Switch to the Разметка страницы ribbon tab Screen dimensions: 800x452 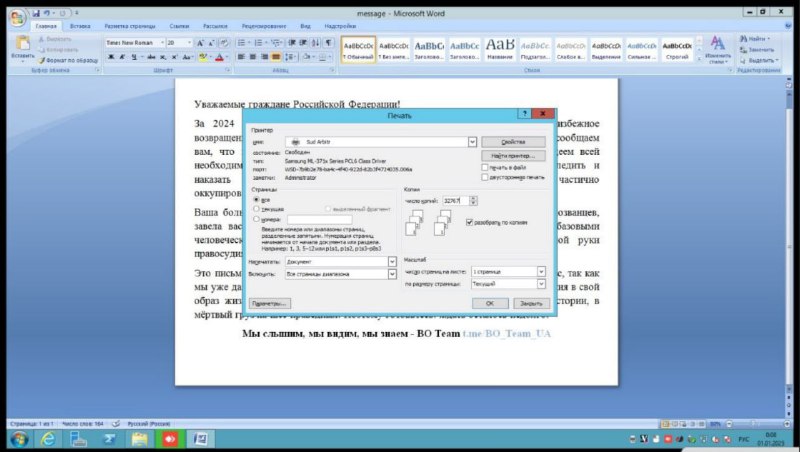(x=130, y=26)
